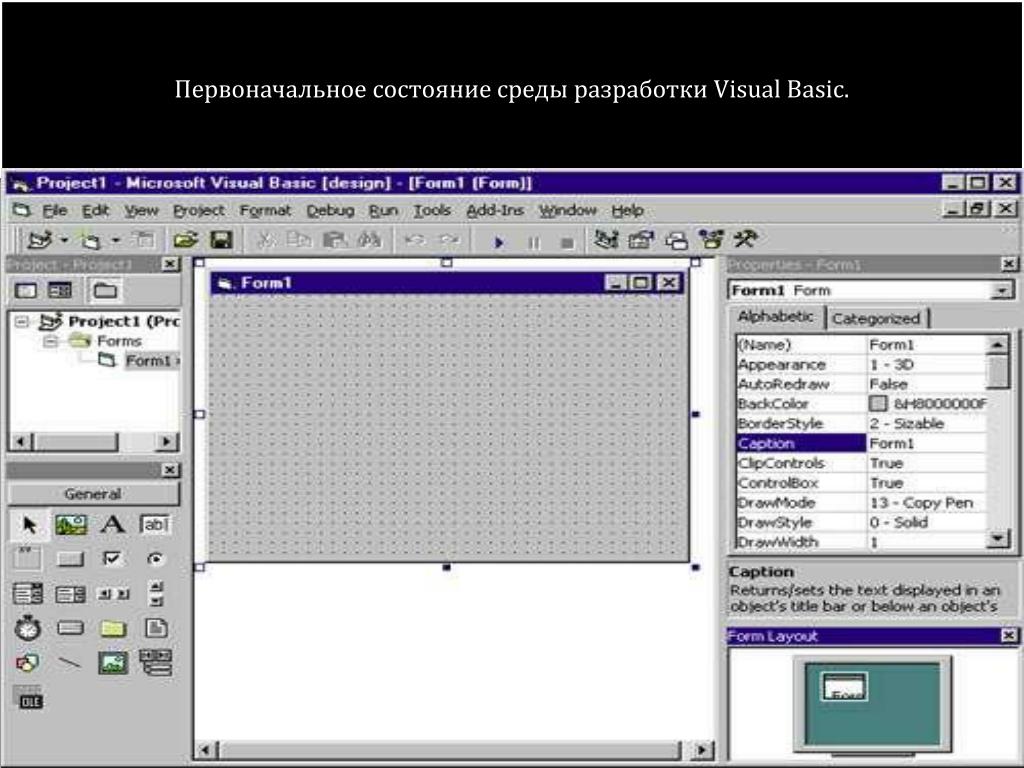This screenshot has width=1024, height=768.
Task: Open Form Layout Window toolbar icon
Action: 676,241
